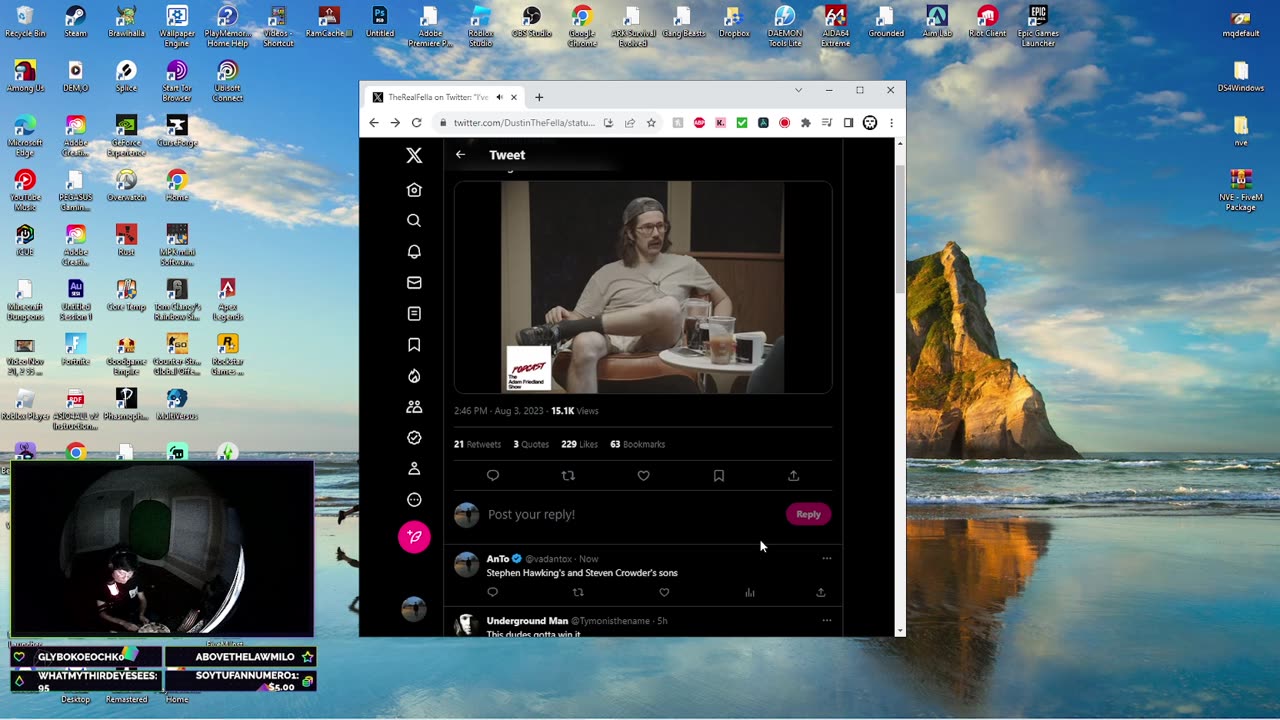Open Bookmarks icon in Twitter sidebar
This screenshot has width=1280, height=720.
point(414,345)
